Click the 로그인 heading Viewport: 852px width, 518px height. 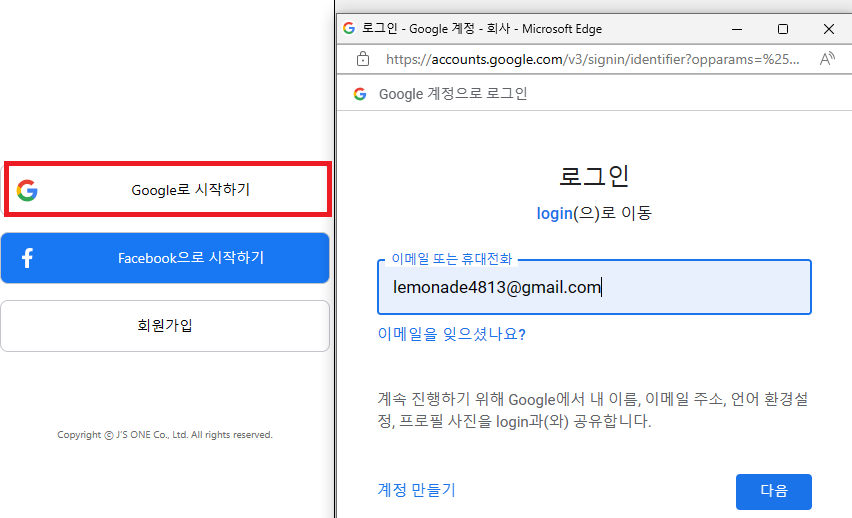pos(594,176)
